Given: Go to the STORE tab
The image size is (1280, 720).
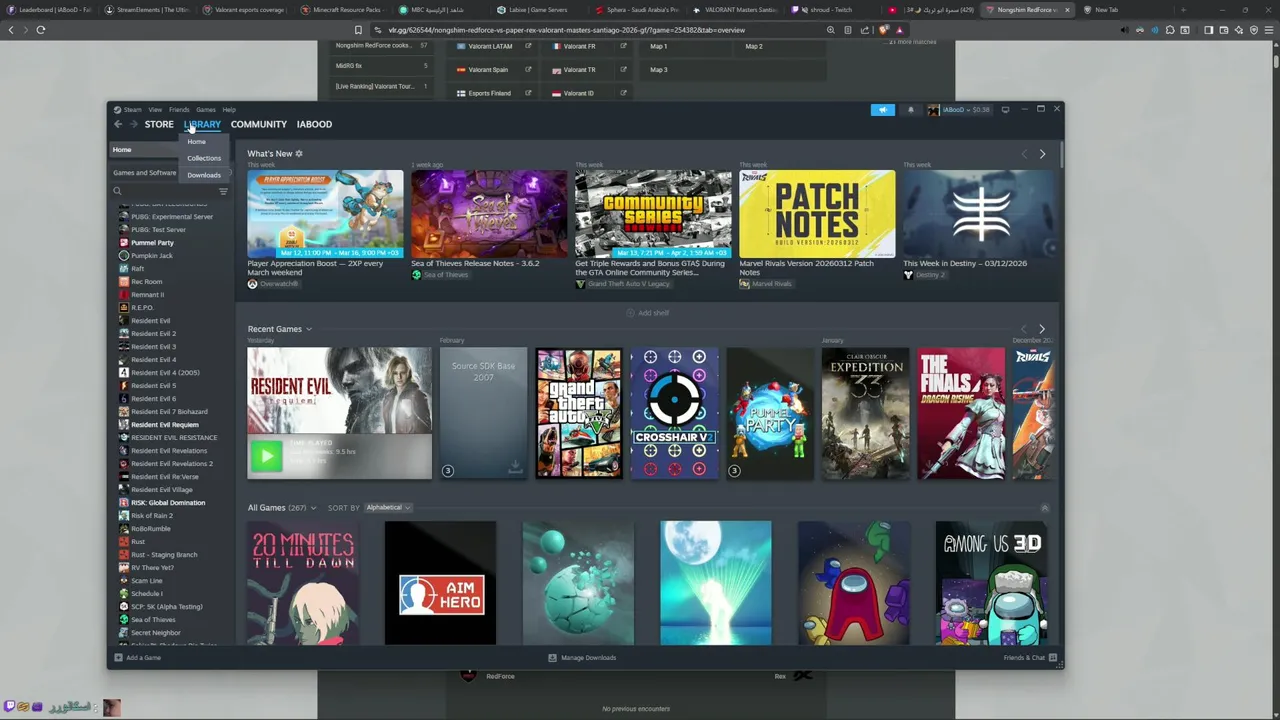Looking at the screenshot, I should [159, 124].
